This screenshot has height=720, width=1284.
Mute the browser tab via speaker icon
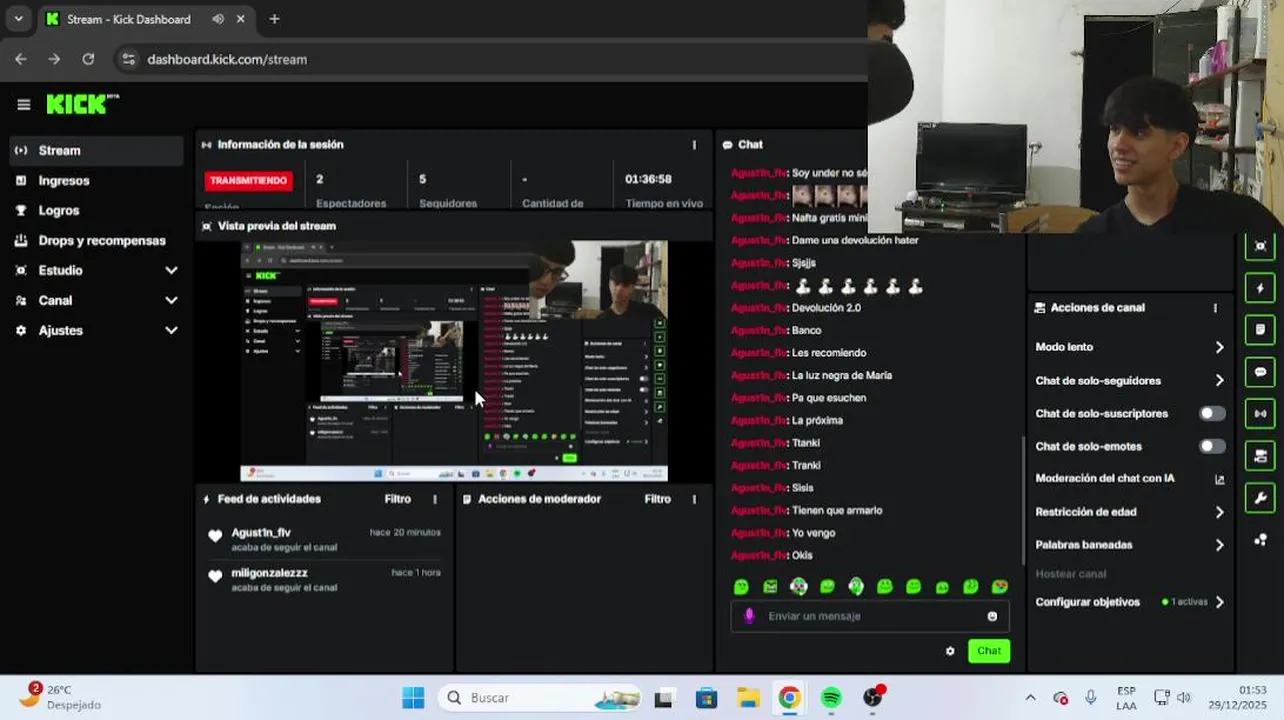[218, 19]
